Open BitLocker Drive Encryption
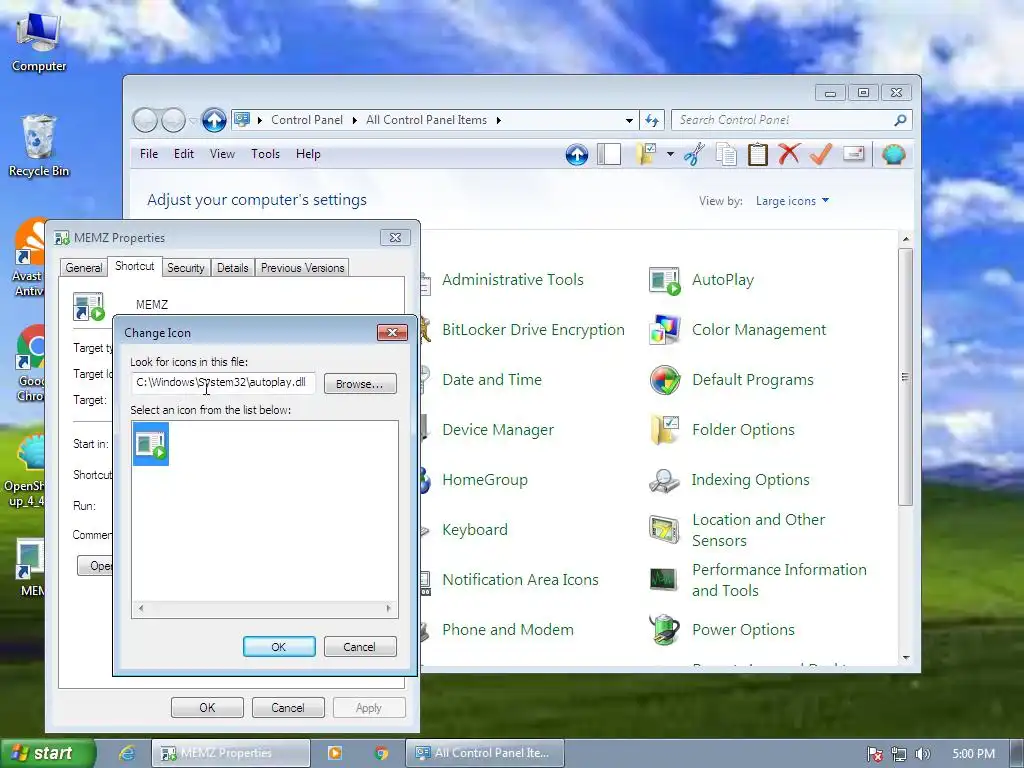 tap(533, 330)
